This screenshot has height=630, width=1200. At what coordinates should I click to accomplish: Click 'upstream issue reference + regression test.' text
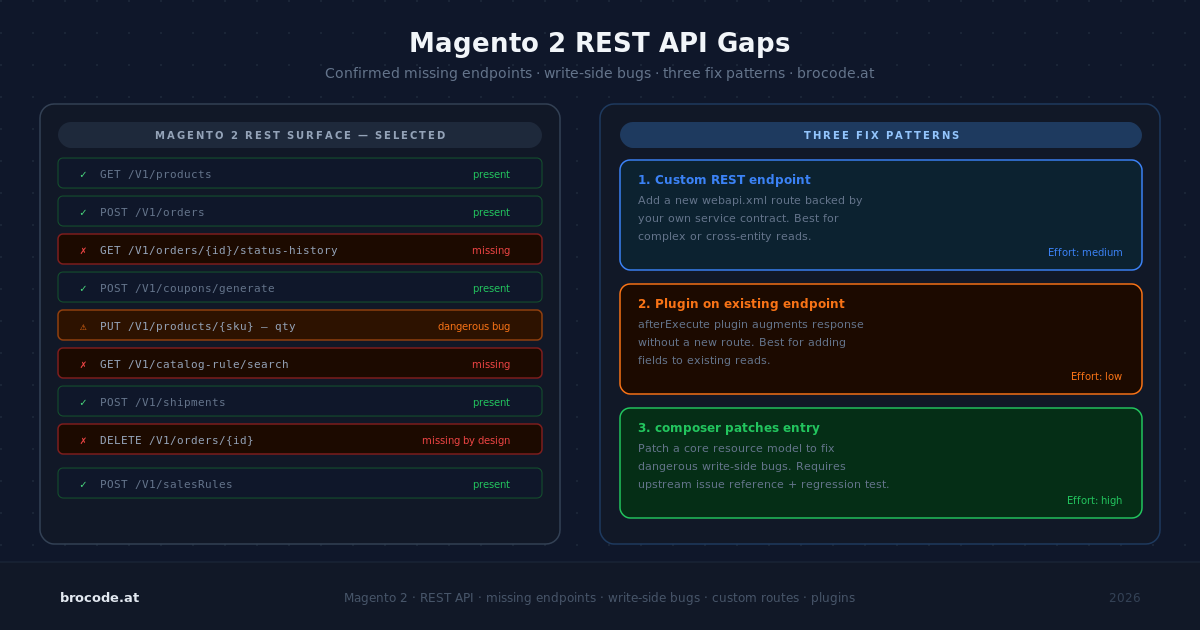(764, 484)
